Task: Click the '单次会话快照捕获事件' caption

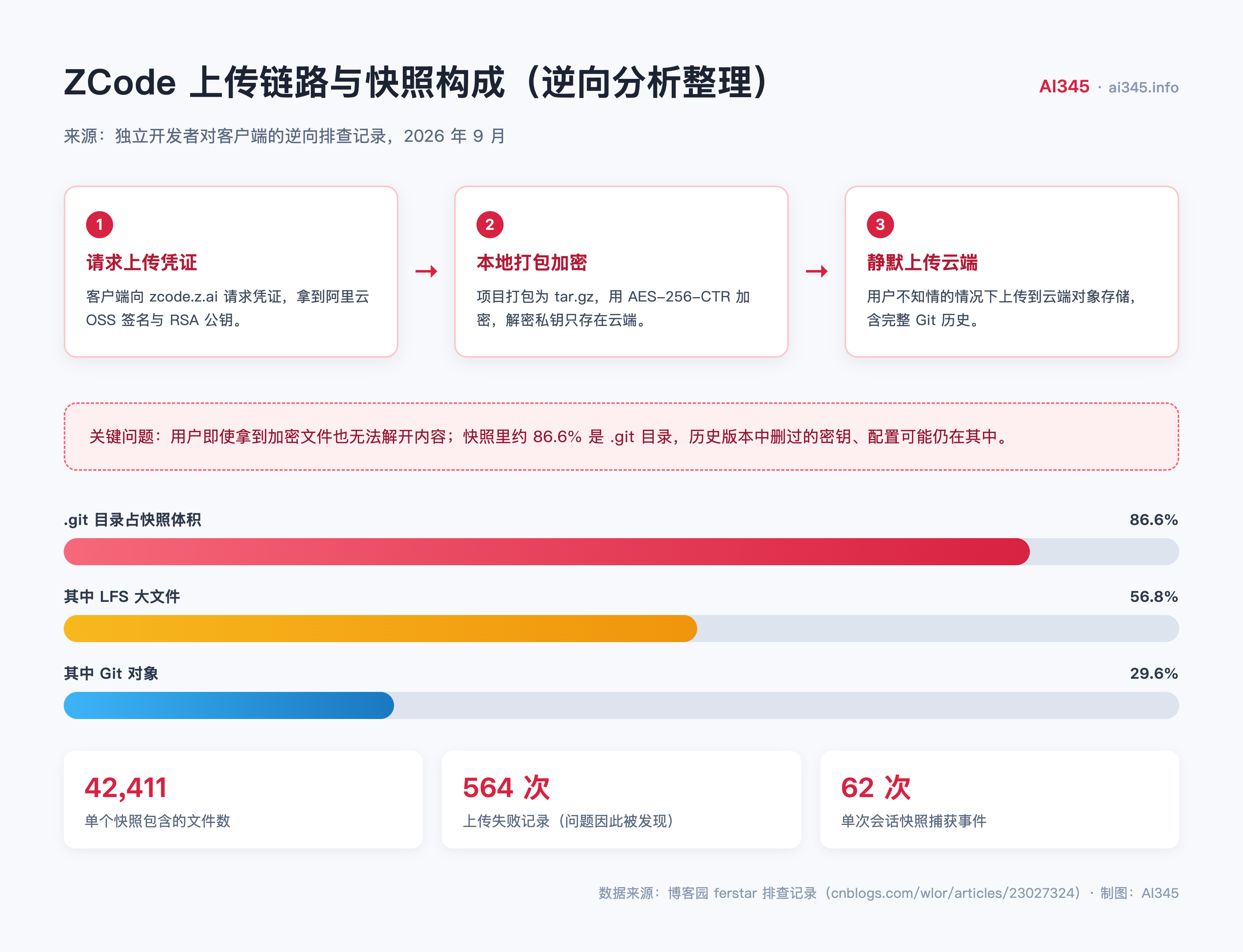Action: coord(914,821)
